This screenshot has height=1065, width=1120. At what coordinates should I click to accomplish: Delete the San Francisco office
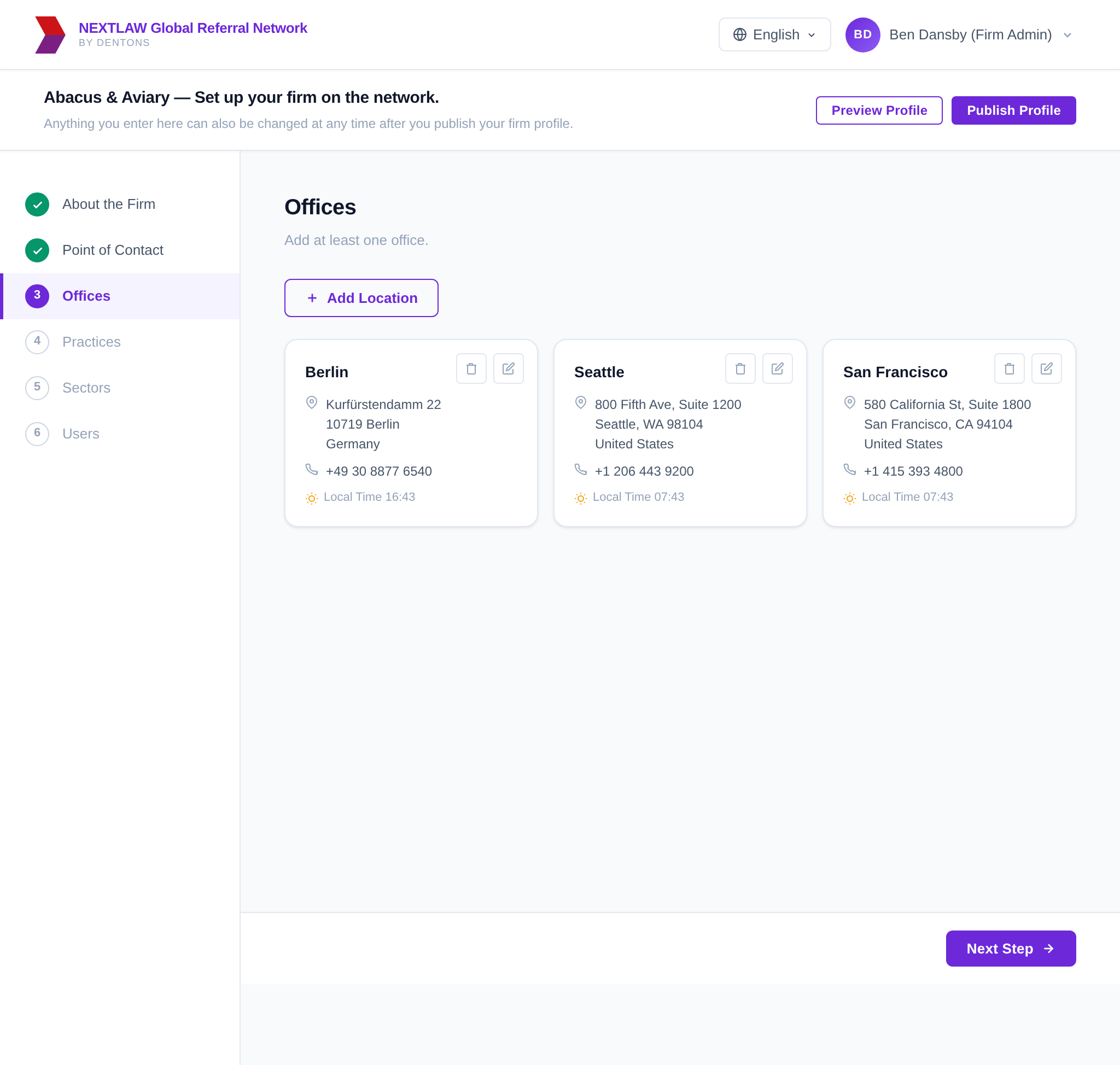[x=1008, y=369]
